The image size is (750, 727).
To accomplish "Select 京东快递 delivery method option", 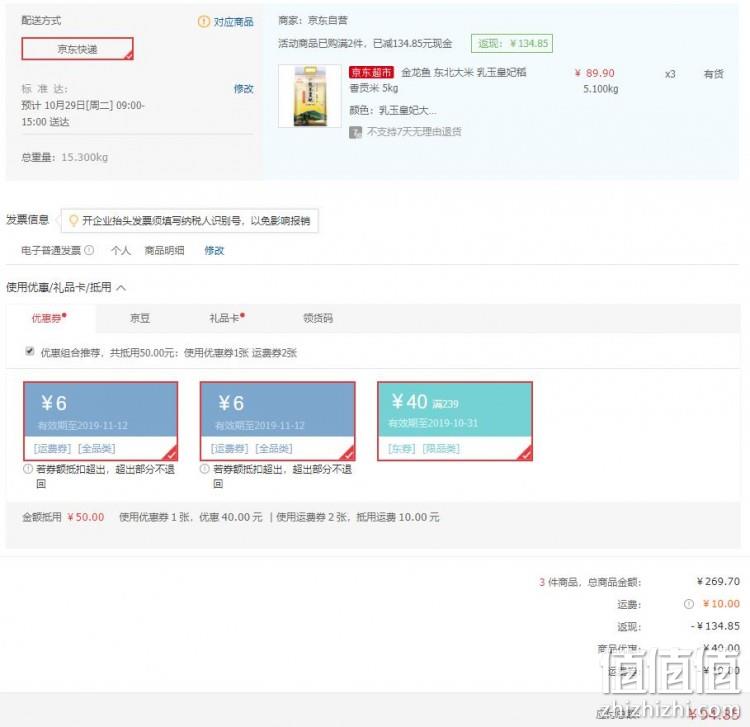I will [x=77, y=49].
